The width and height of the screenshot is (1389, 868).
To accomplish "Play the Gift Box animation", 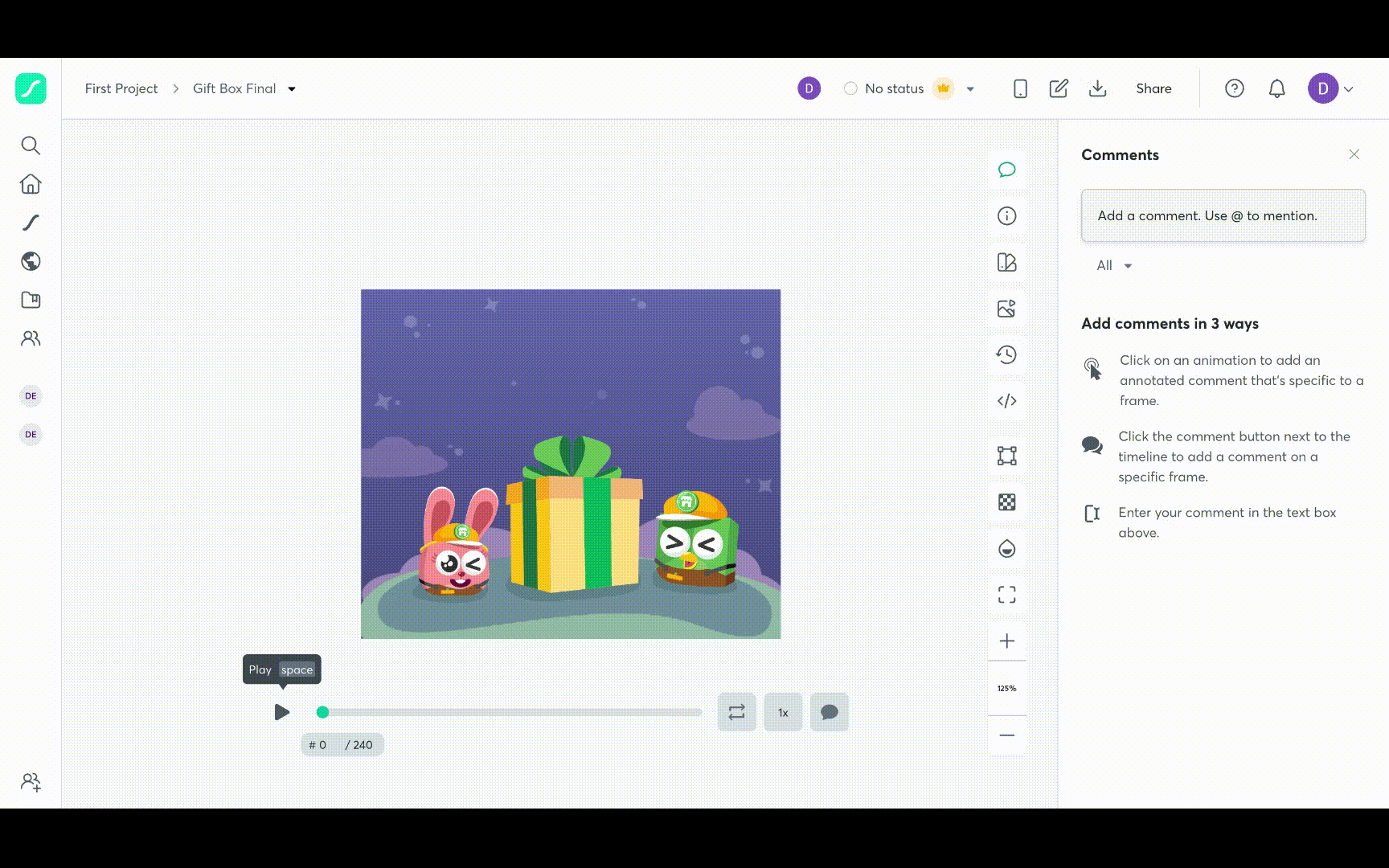I will point(281,712).
